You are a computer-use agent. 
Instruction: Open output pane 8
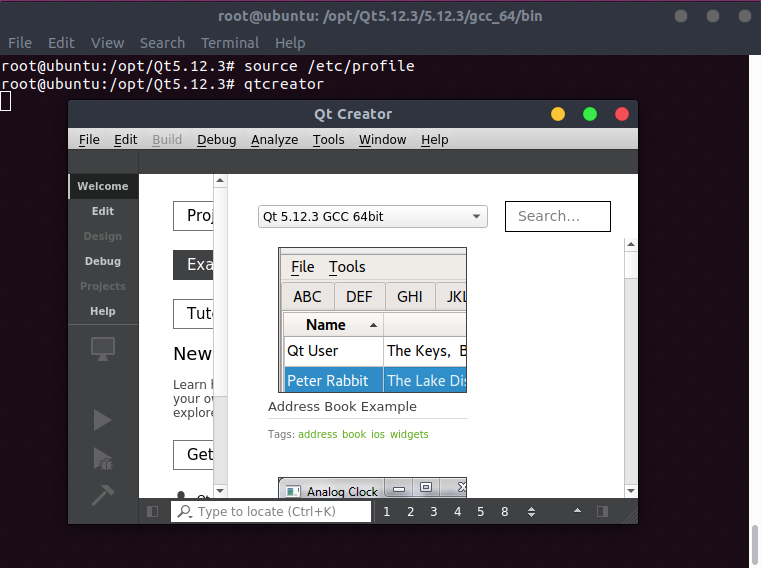coord(505,512)
